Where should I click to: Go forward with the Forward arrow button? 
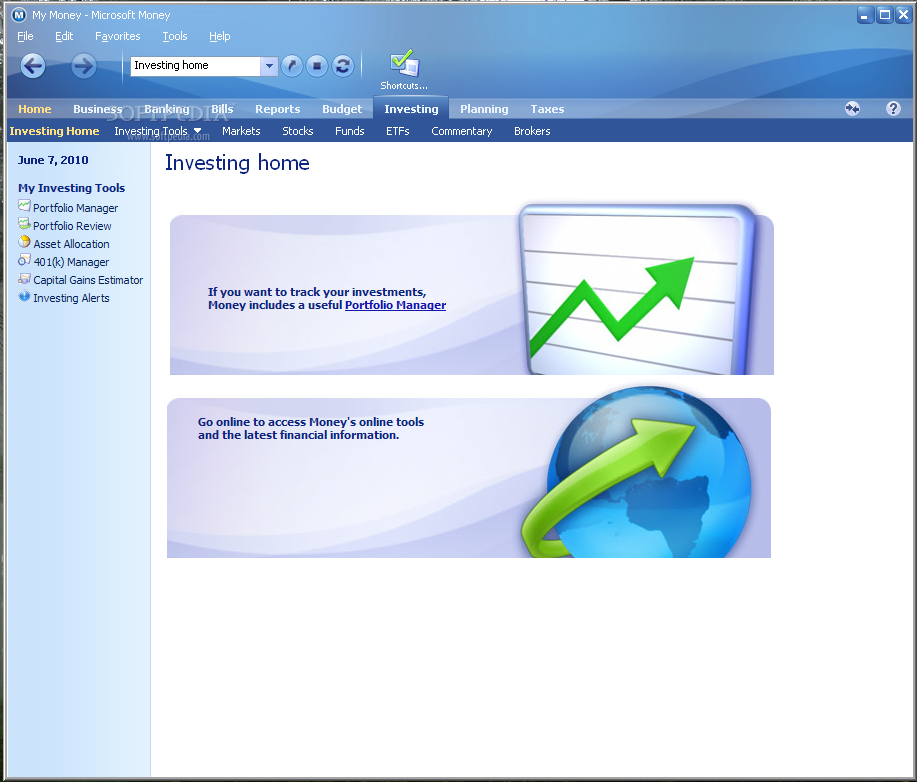[84, 66]
